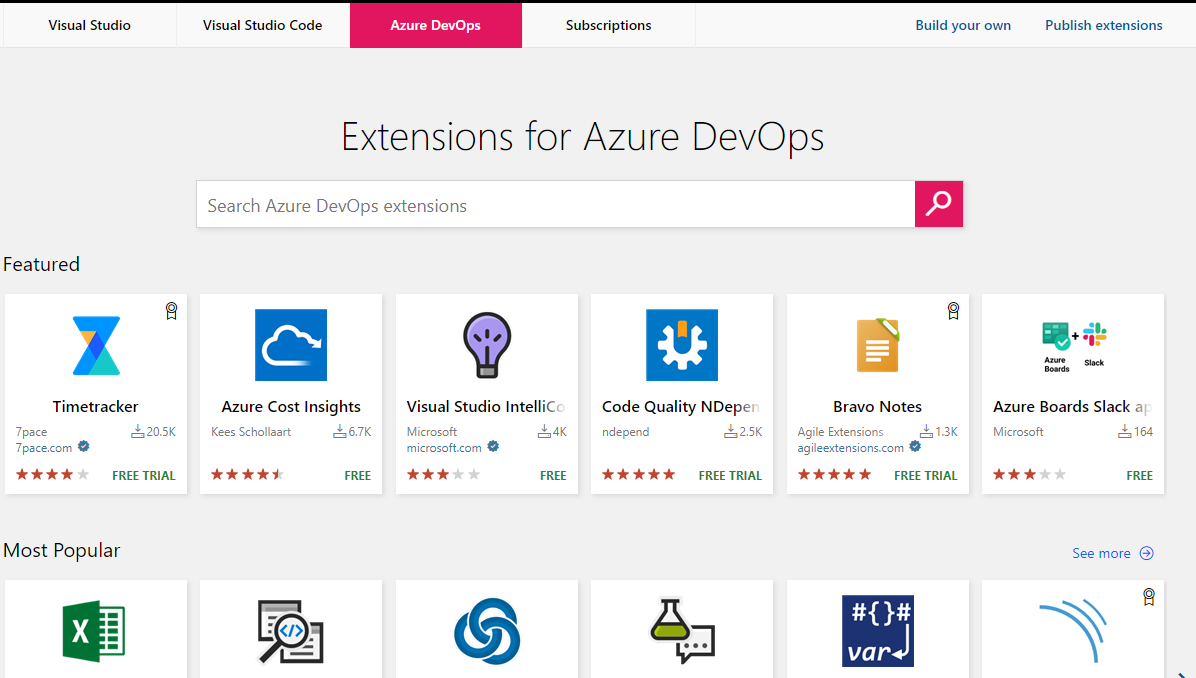Image resolution: width=1196 pixels, height=678 pixels.
Task: Focus the Search Azure DevOps extensions field
Action: (x=555, y=205)
